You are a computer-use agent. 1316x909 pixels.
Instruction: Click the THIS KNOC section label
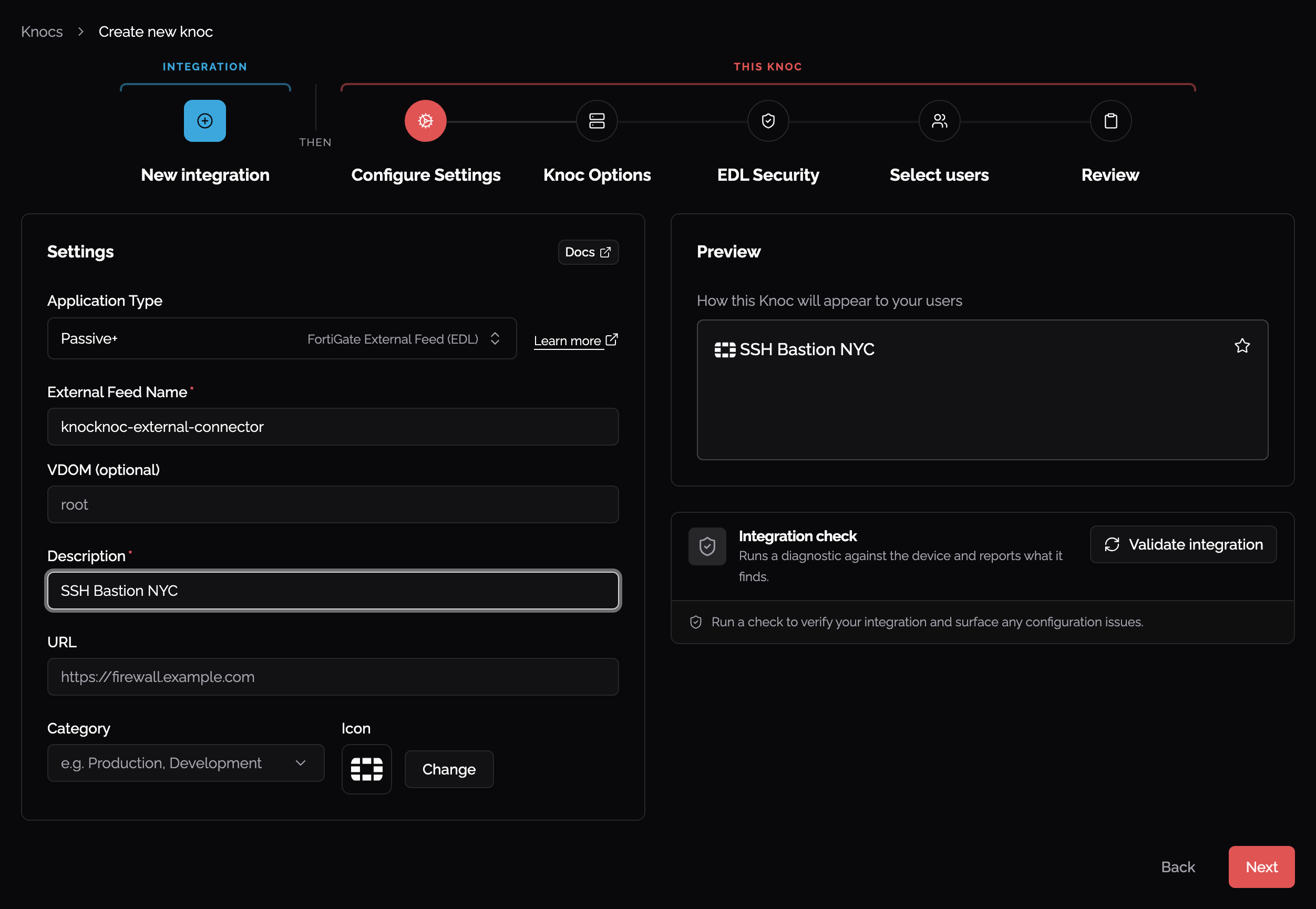click(767, 67)
